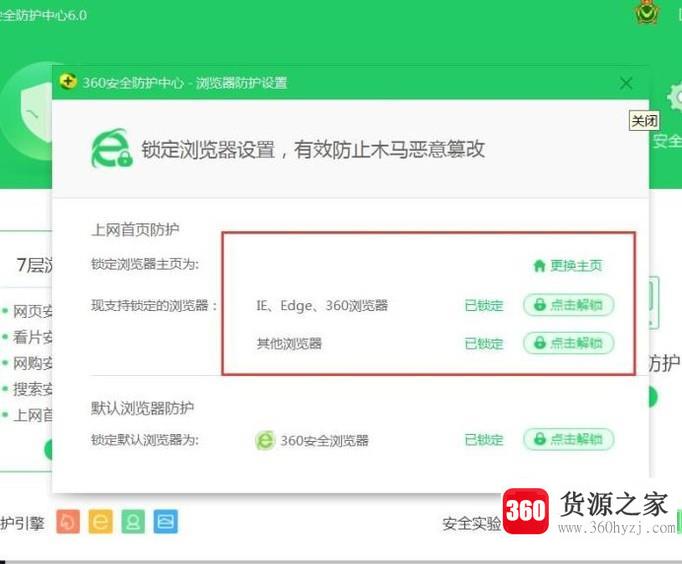Screen dimensions: 682x564
Task: Click the IE、Edge、360浏览器 label
Action: [x=322, y=305]
